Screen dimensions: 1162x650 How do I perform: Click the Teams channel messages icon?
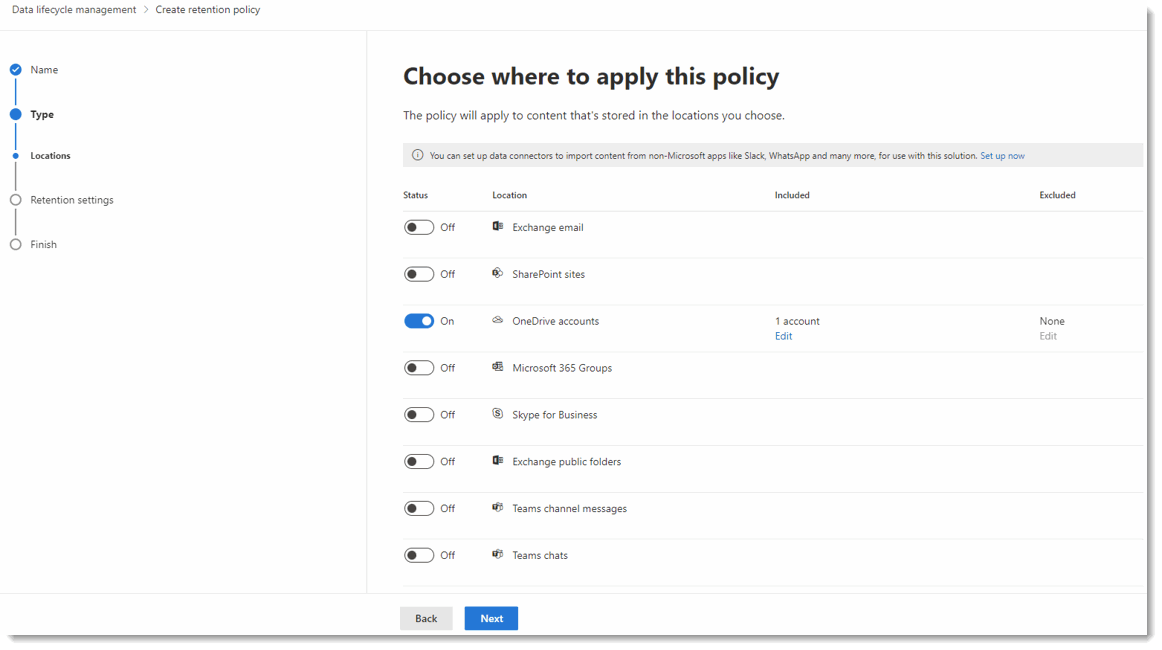point(498,507)
